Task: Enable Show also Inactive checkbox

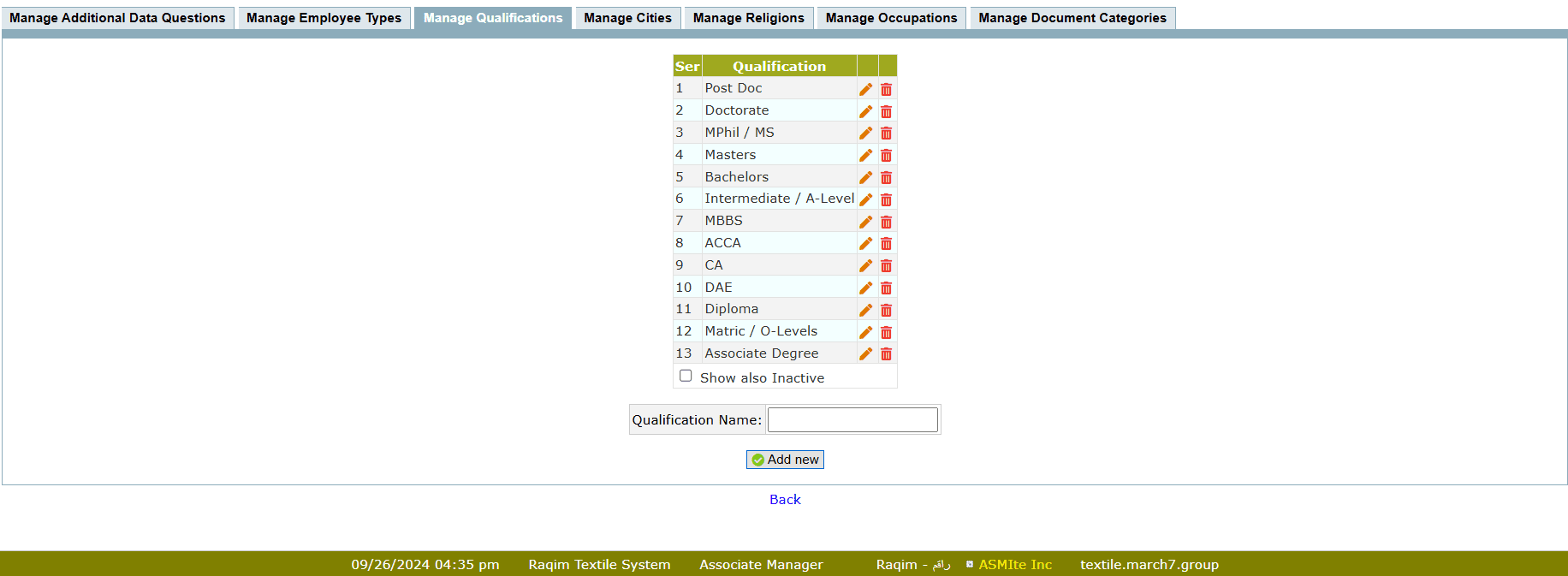Action: [x=686, y=376]
